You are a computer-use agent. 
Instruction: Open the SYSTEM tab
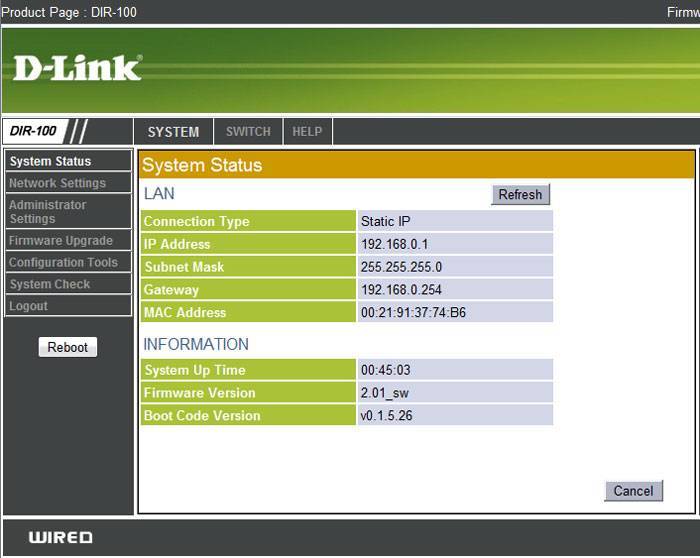point(173,132)
